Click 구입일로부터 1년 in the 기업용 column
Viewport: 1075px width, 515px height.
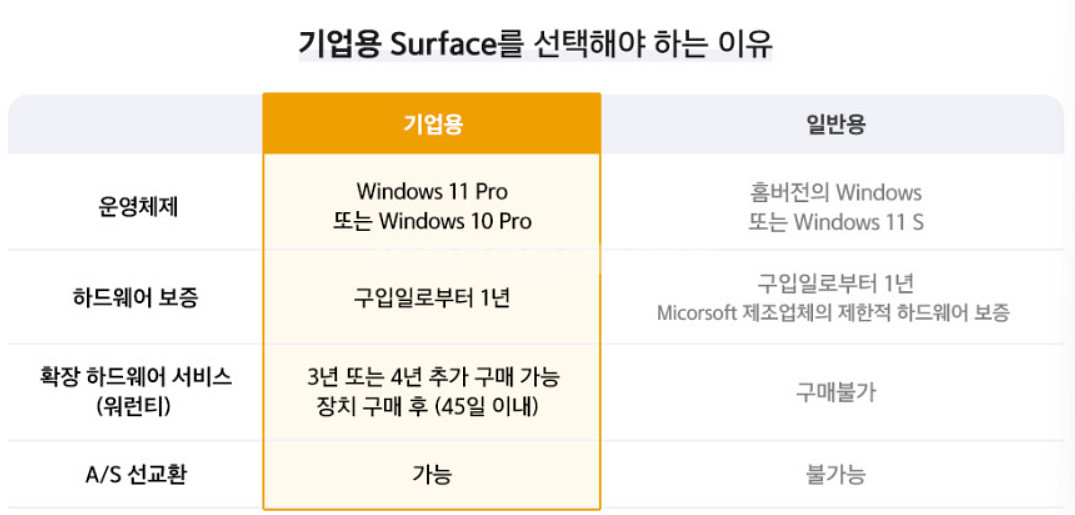(x=432, y=299)
